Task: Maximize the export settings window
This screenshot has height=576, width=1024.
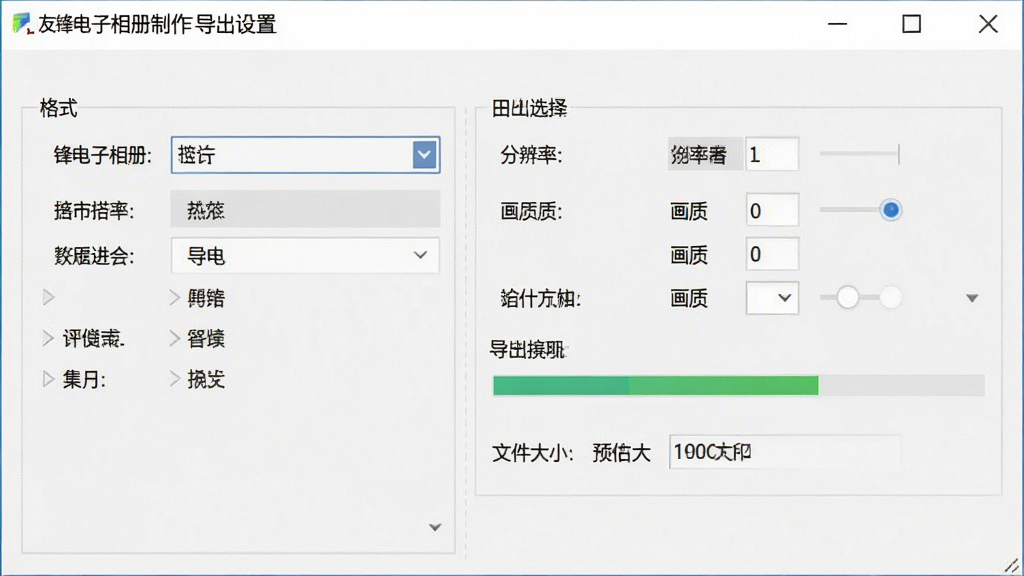Action: tap(912, 24)
